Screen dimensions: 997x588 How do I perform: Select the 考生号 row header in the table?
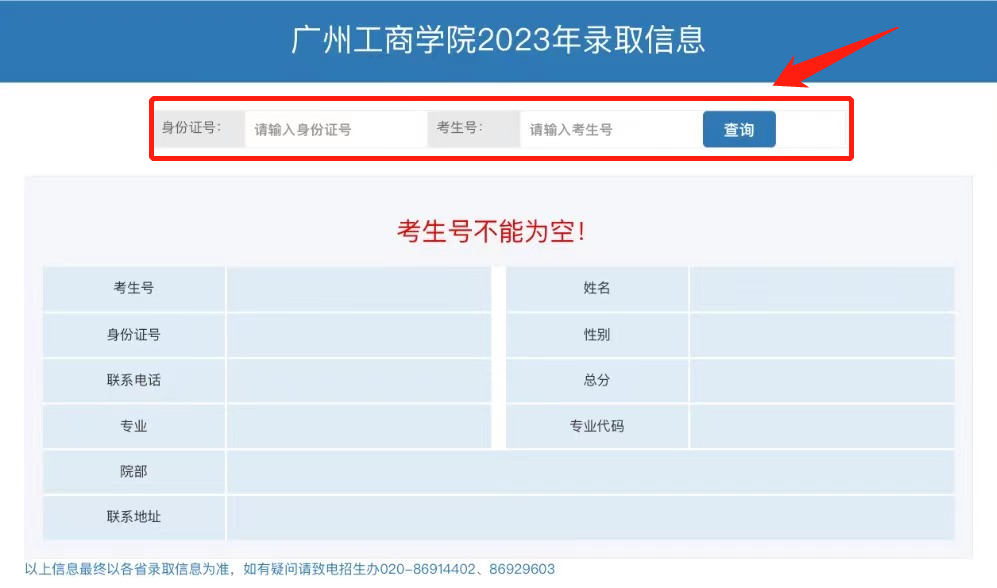coord(133,288)
